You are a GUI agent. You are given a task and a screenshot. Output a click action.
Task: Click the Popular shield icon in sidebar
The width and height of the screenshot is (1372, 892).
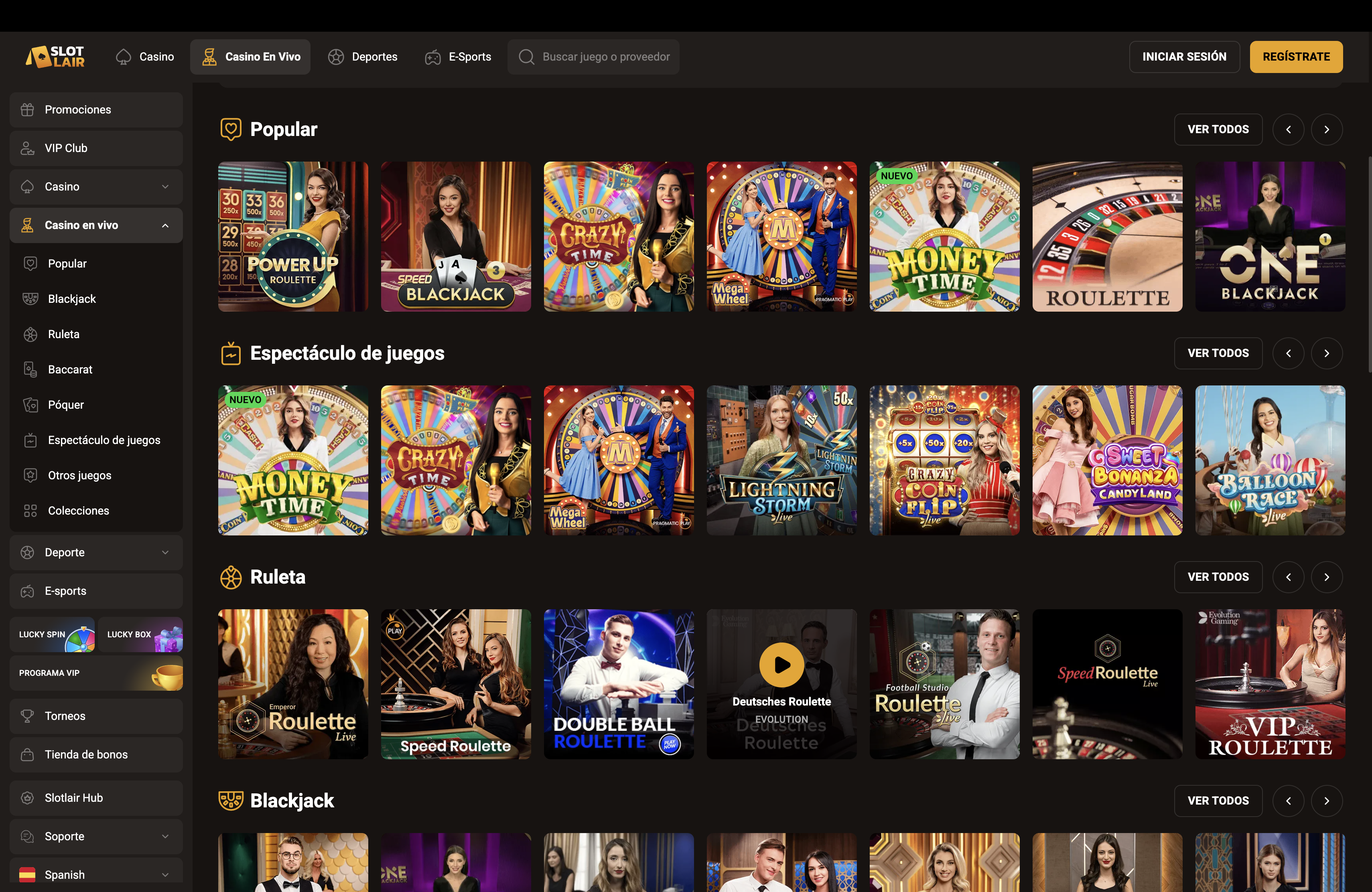[30, 264]
